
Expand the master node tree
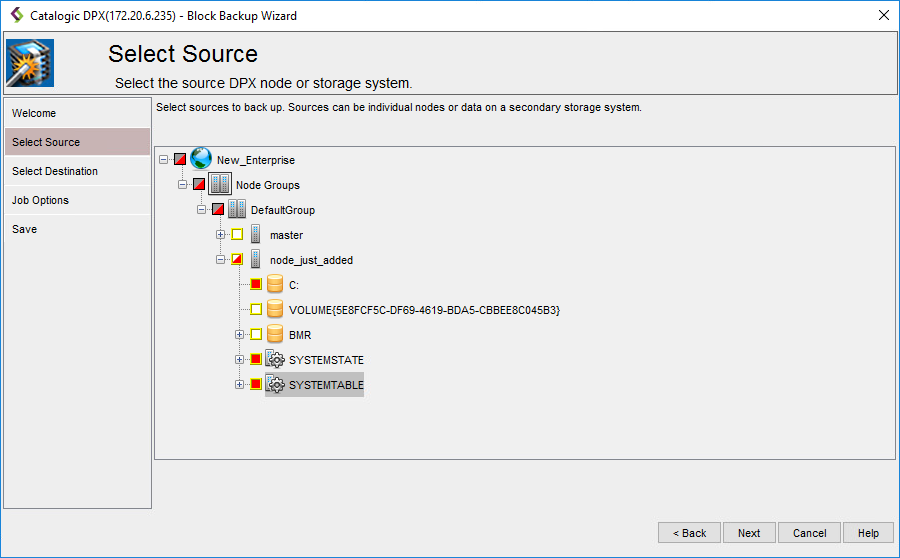[221, 234]
